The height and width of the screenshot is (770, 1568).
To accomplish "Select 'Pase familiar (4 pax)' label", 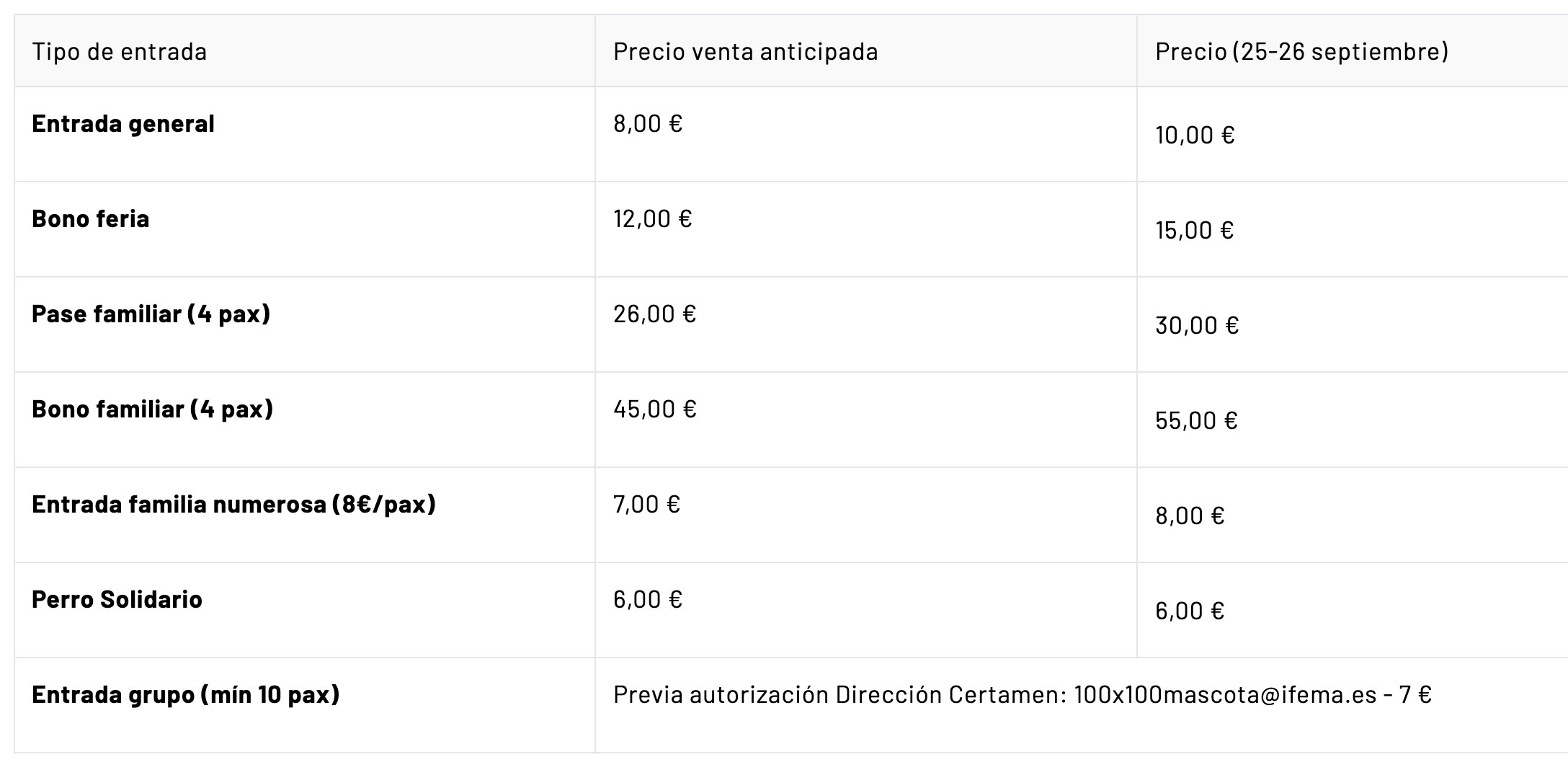I will (151, 314).
